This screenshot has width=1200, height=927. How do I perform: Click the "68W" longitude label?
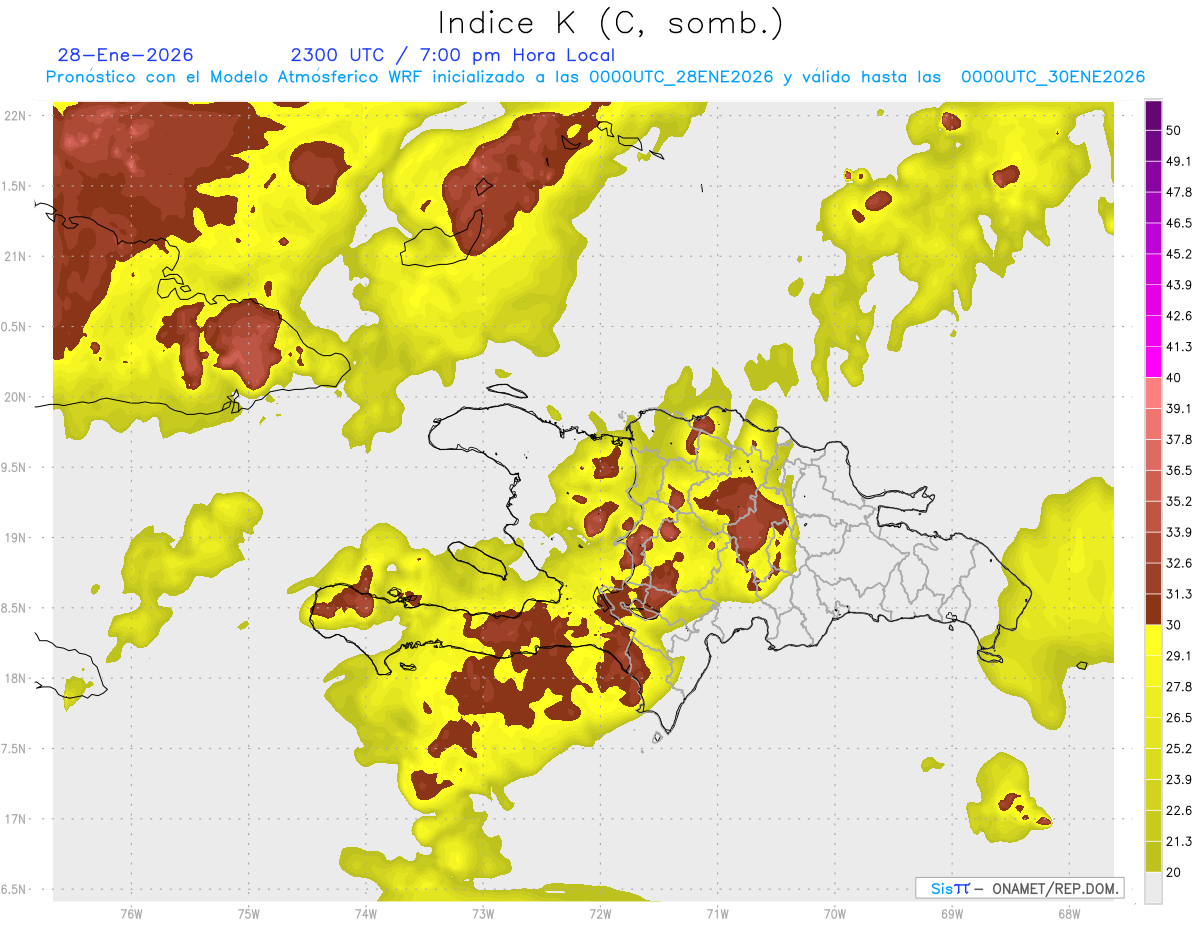click(x=1068, y=914)
